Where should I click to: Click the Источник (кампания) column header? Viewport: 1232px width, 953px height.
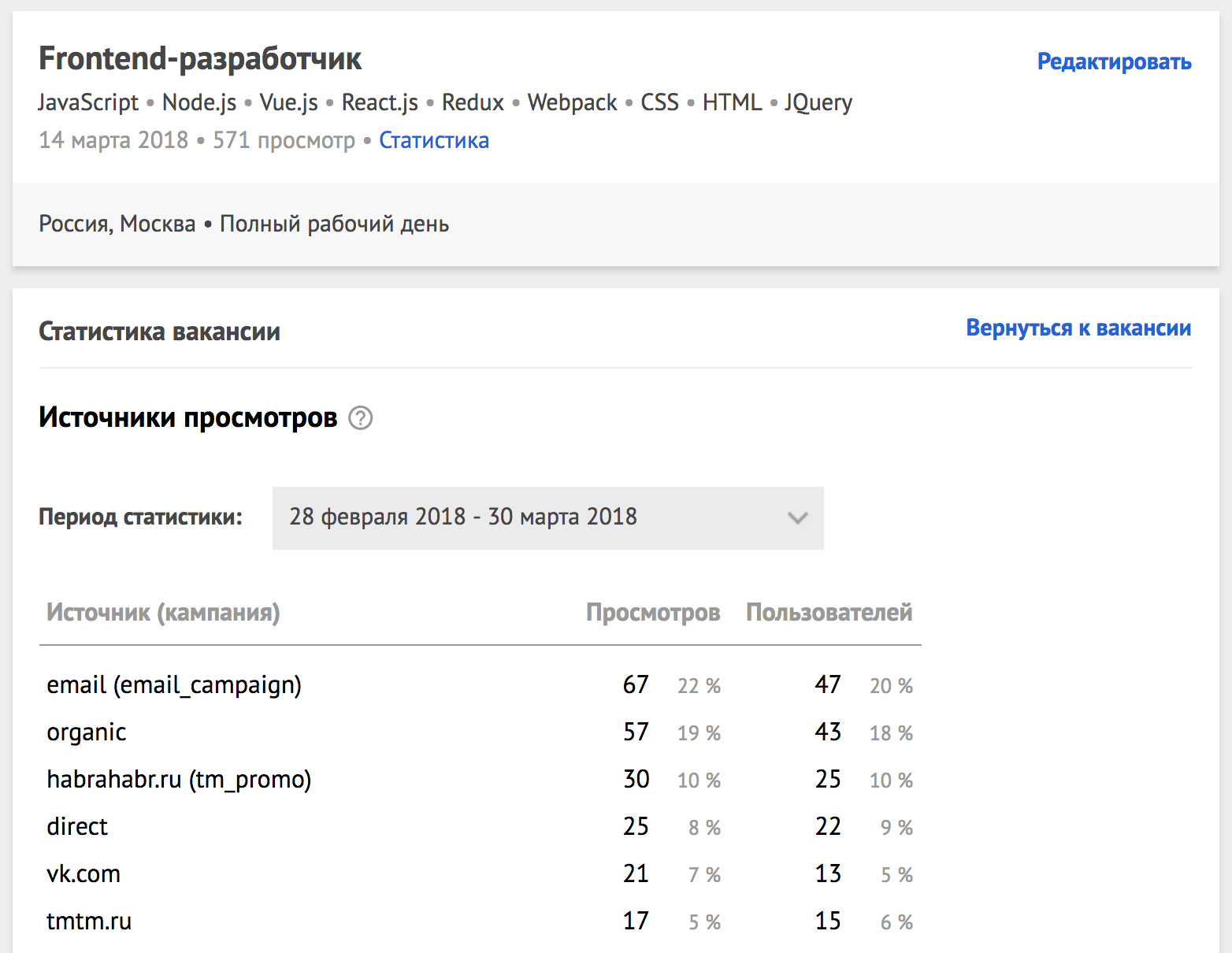pyautogui.click(x=163, y=612)
